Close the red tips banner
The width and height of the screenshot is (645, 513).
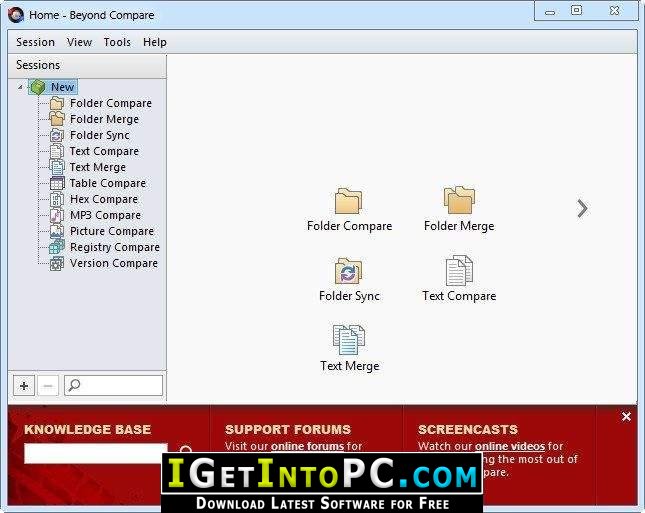point(626,417)
